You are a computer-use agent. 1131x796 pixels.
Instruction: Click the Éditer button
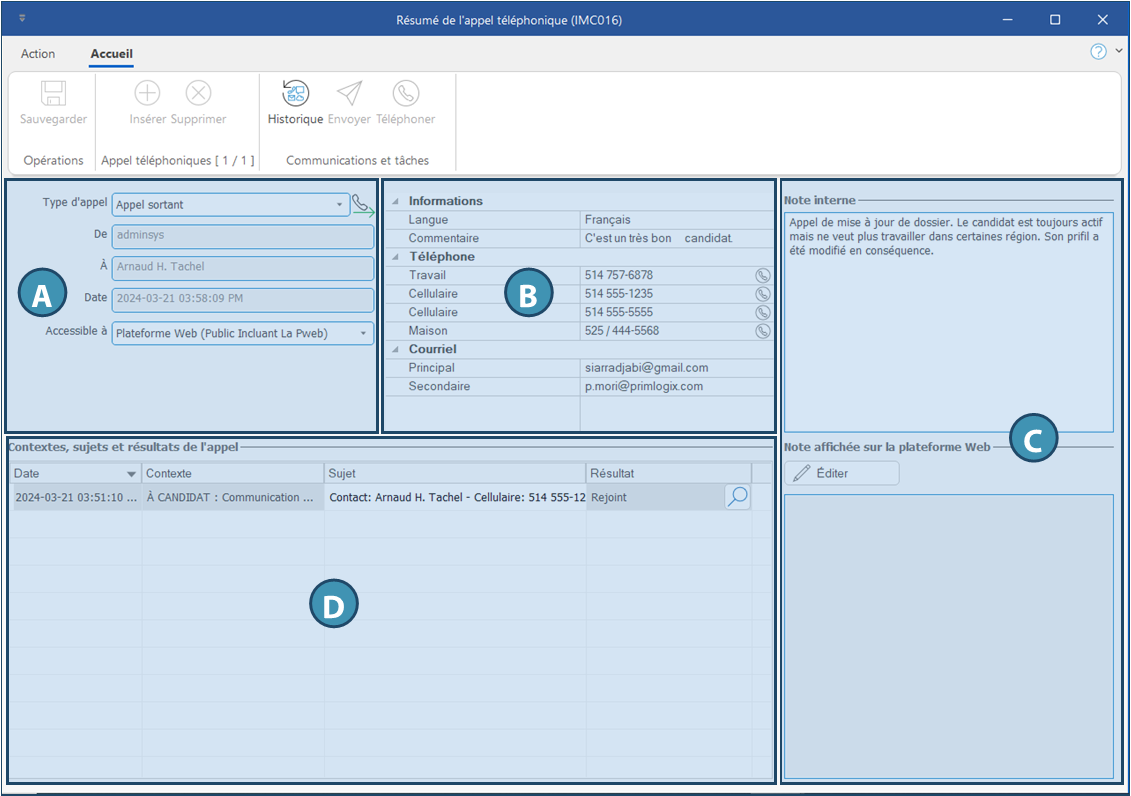tap(841, 473)
